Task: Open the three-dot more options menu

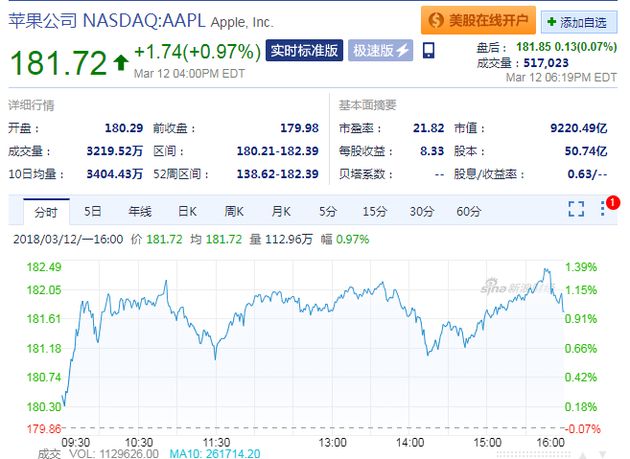Action: click(603, 209)
